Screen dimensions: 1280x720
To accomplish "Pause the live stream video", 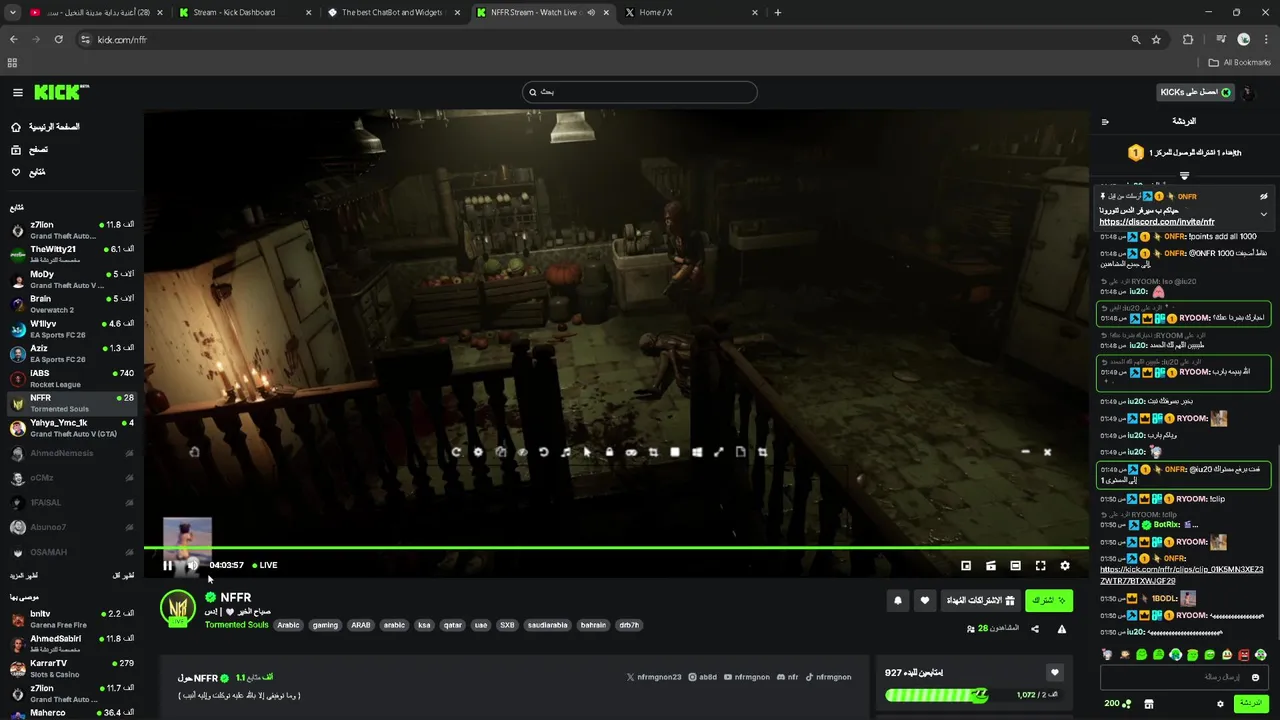I will [167, 565].
